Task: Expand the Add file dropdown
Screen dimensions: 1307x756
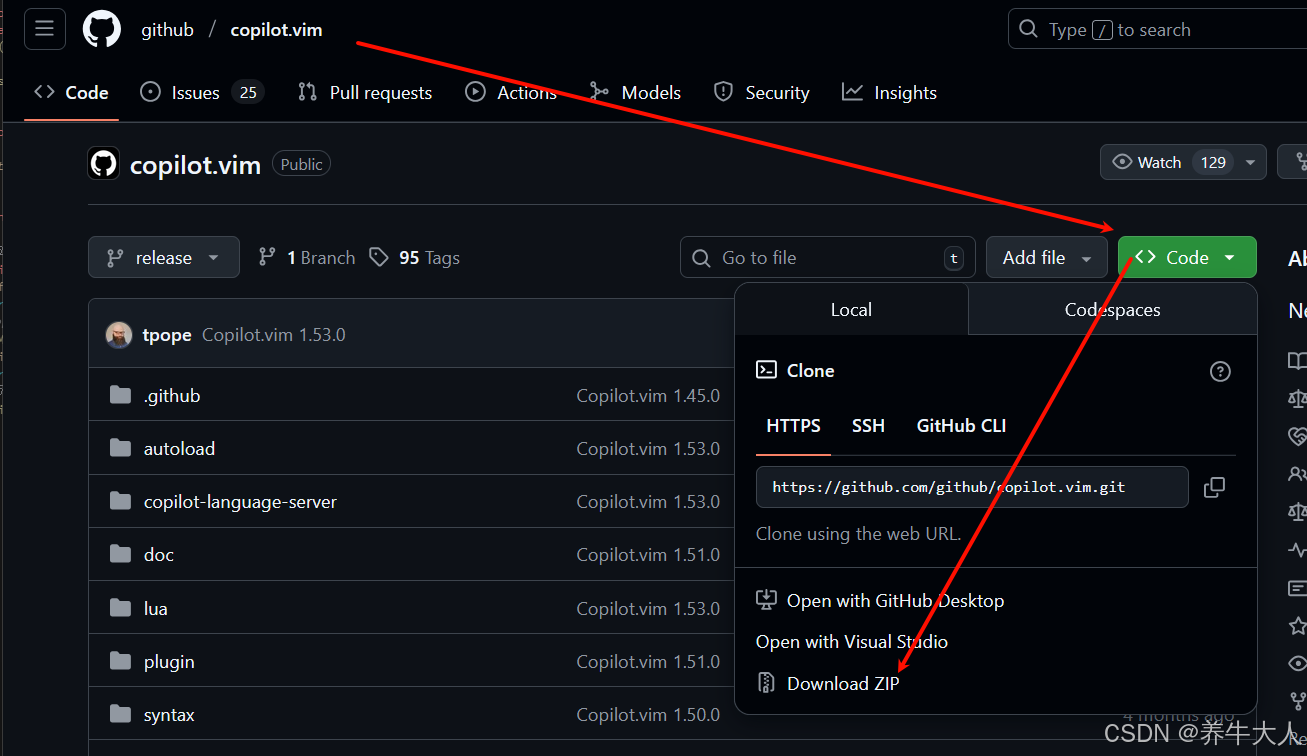Action: 1047,257
